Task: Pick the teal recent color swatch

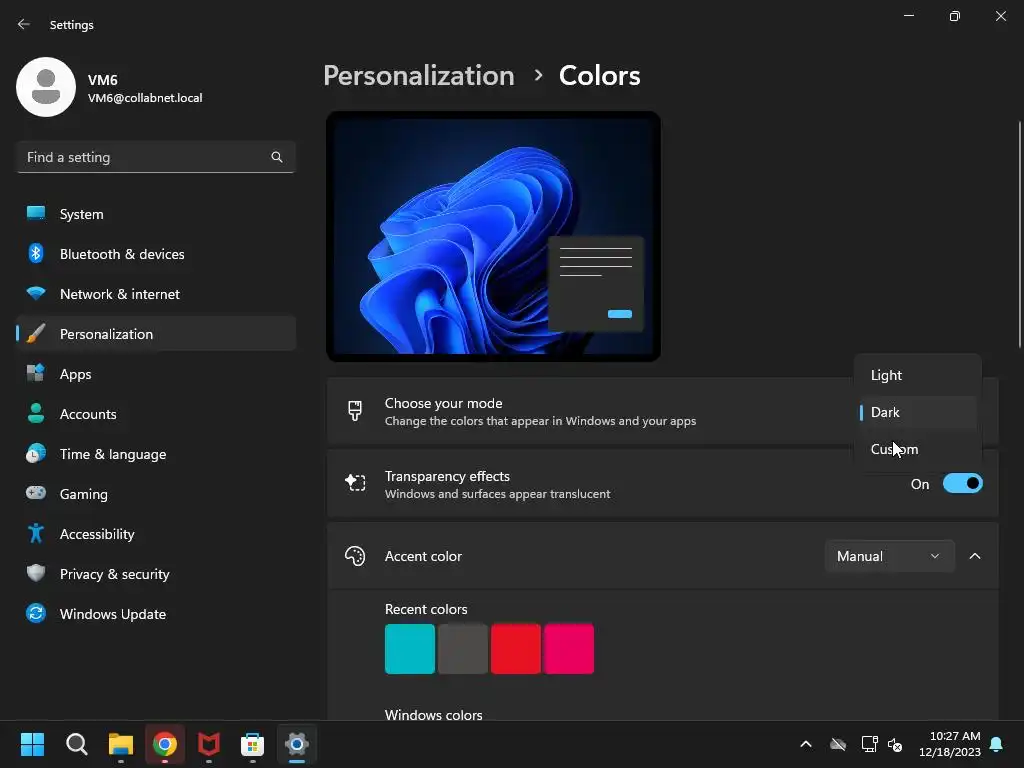Action: (x=409, y=648)
